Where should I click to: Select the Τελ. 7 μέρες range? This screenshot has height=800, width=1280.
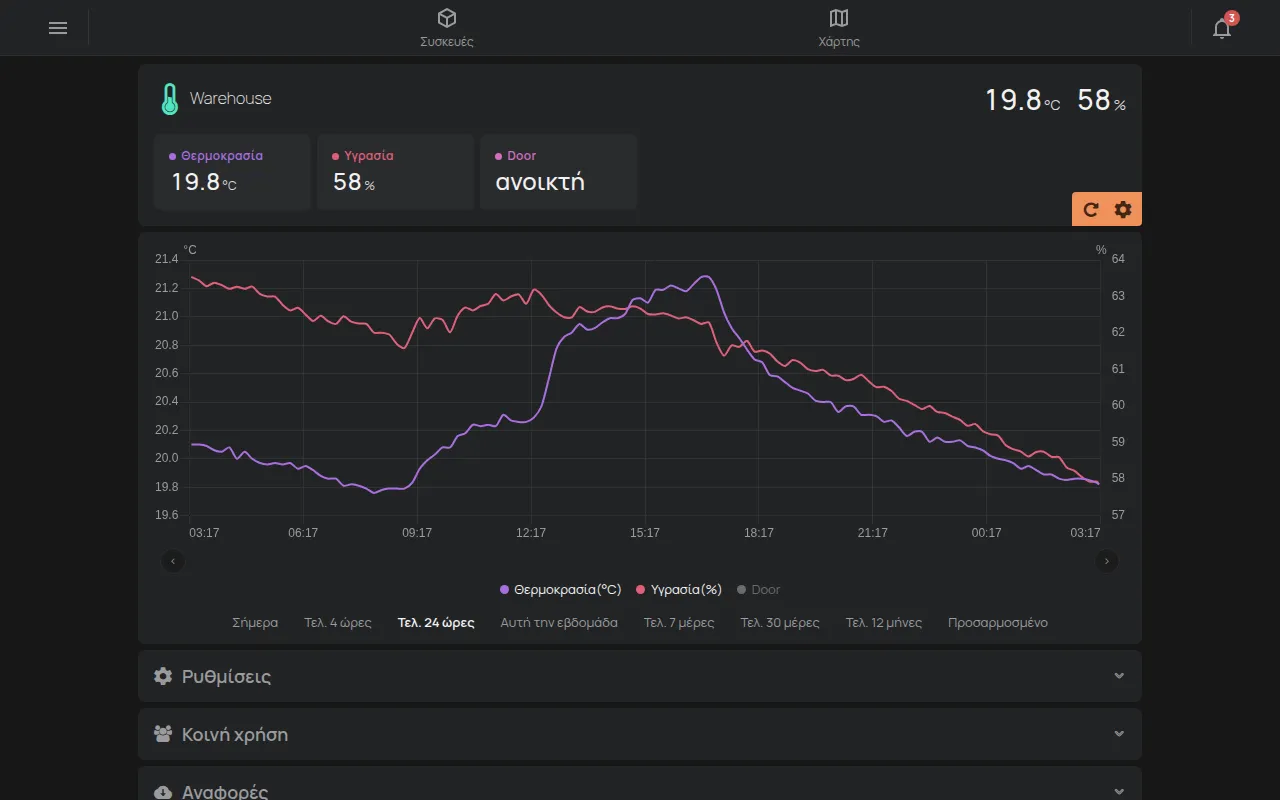(x=679, y=622)
